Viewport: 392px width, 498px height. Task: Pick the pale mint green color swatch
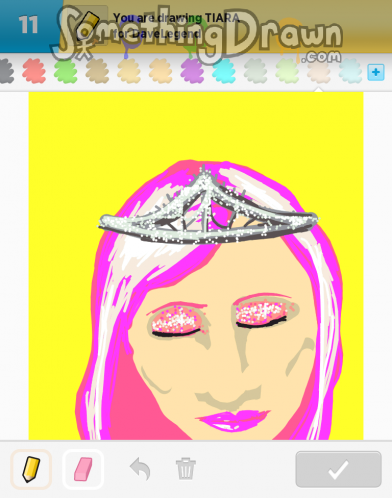287,71
